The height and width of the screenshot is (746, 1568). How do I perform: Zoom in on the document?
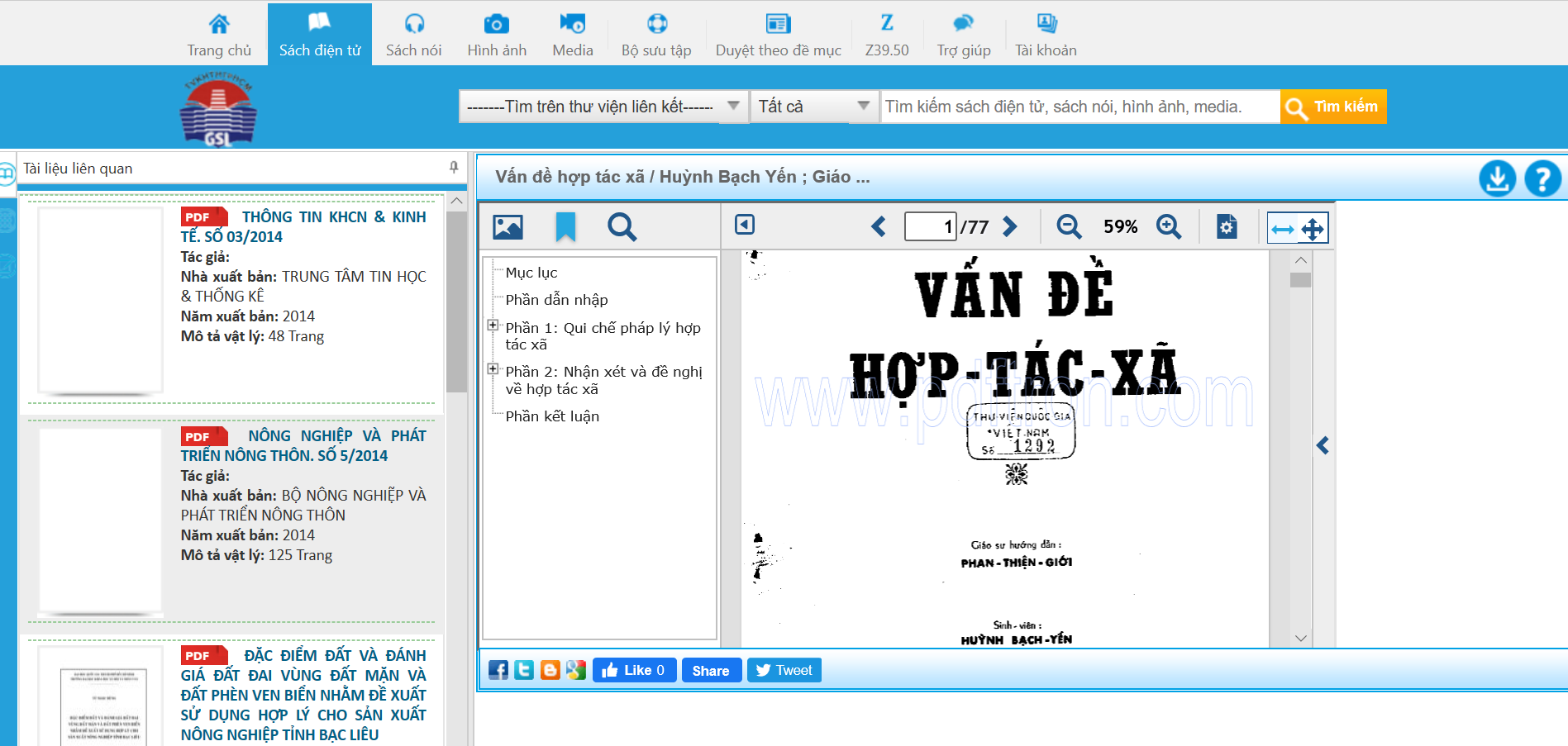[x=1169, y=226]
